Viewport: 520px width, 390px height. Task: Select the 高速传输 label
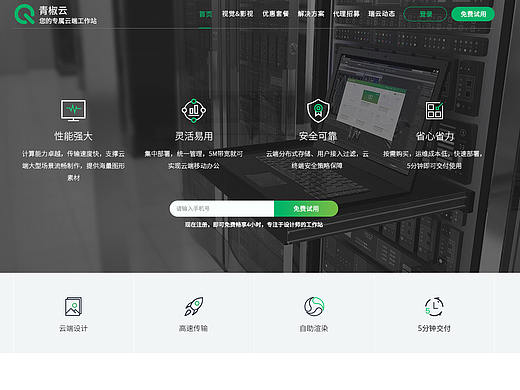tap(194, 329)
